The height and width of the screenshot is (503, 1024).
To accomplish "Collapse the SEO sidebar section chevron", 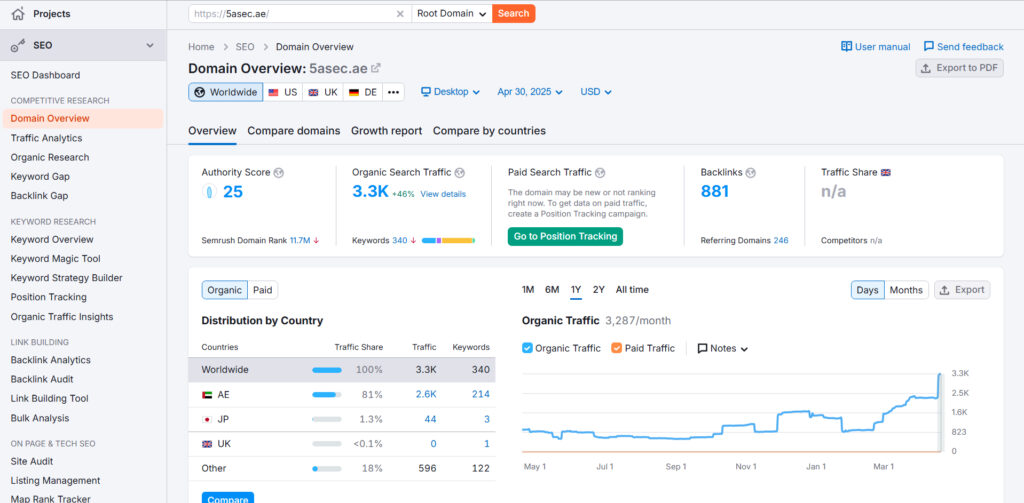I will 150,46.
